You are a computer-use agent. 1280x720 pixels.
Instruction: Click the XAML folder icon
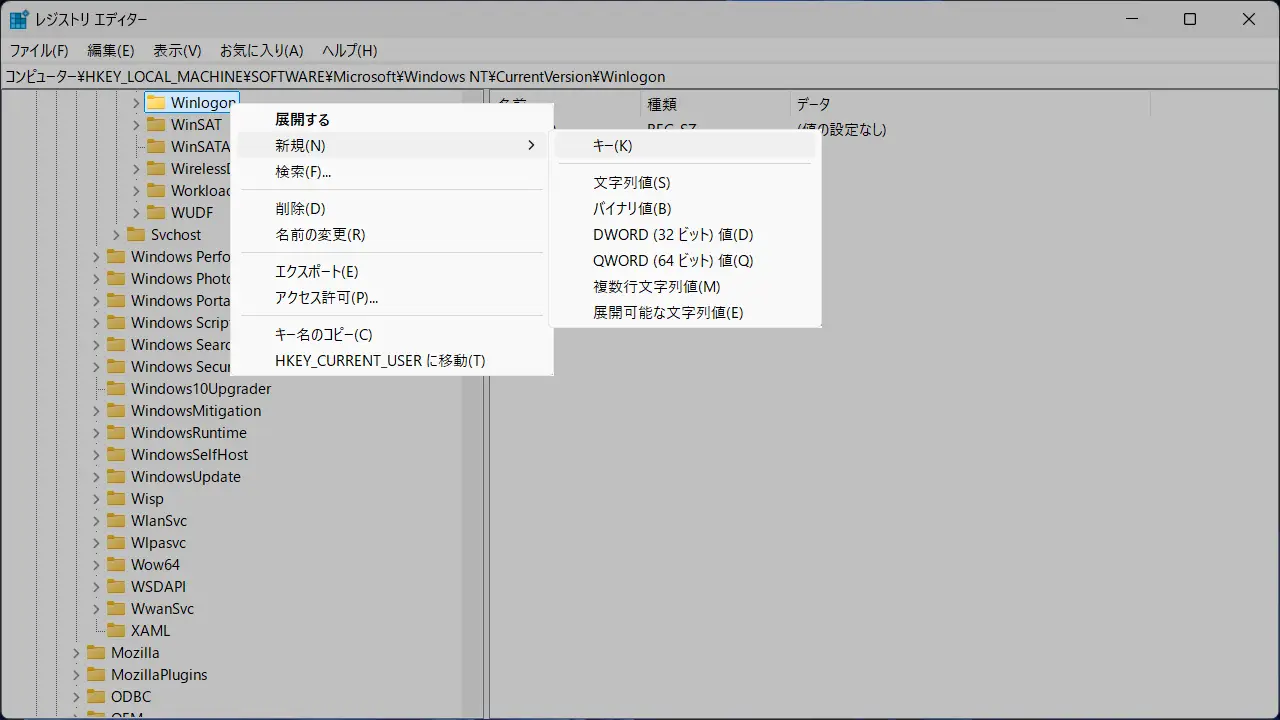coord(116,631)
